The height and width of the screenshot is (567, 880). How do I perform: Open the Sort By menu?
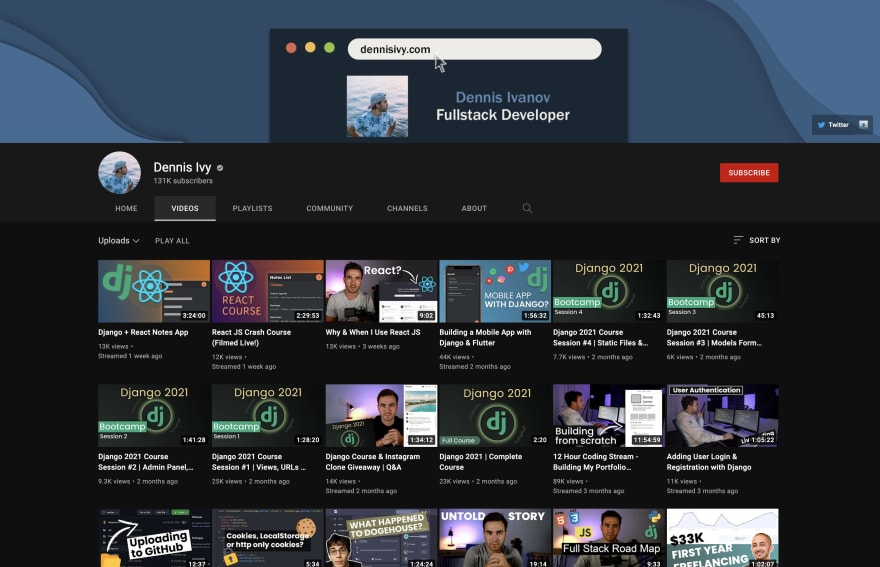click(x=757, y=240)
